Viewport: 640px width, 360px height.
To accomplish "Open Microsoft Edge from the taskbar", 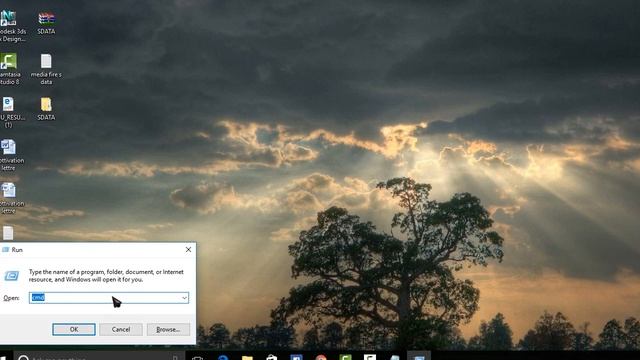I will pos(223,358).
